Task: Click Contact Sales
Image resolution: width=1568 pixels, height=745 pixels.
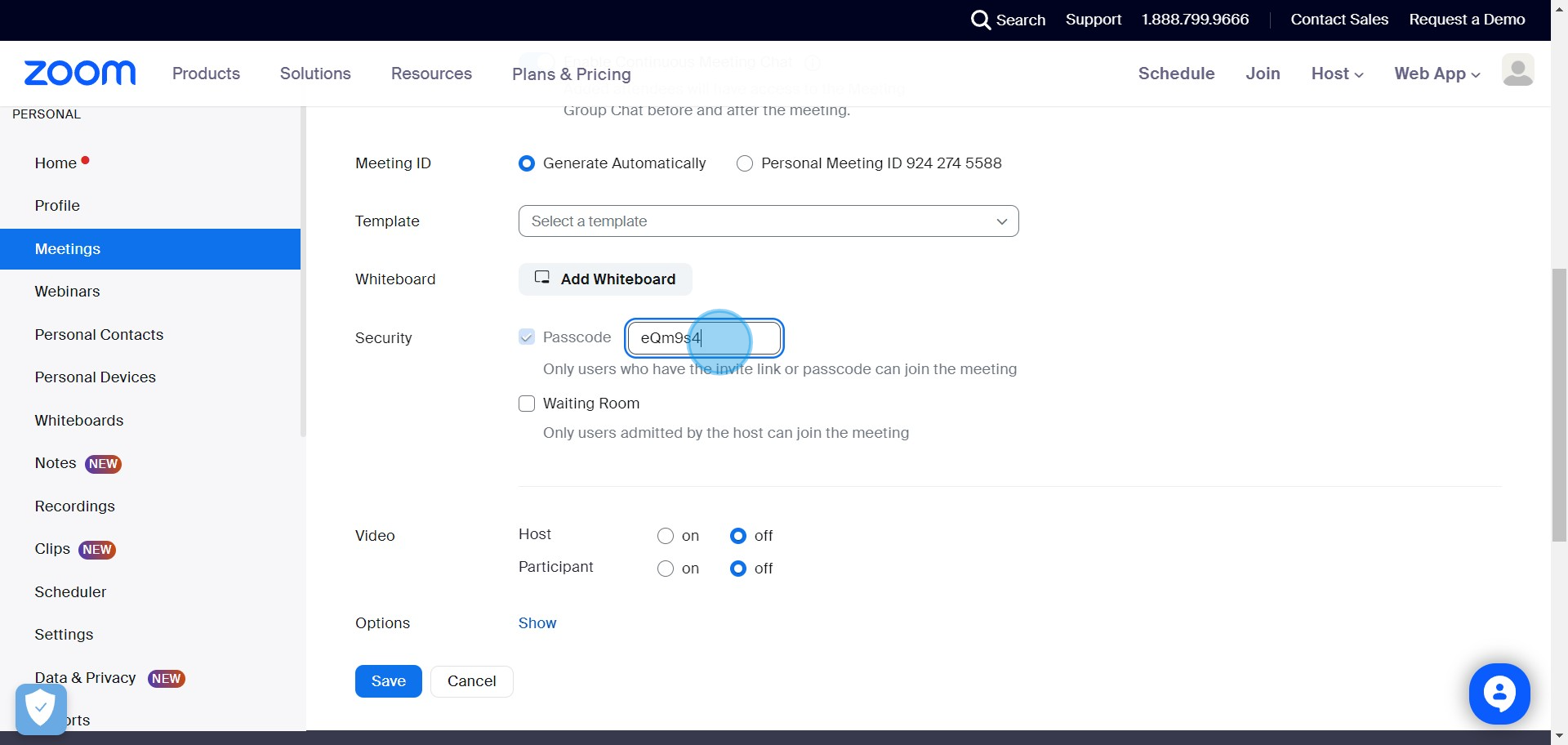Action: pyautogui.click(x=1339, y=20)
